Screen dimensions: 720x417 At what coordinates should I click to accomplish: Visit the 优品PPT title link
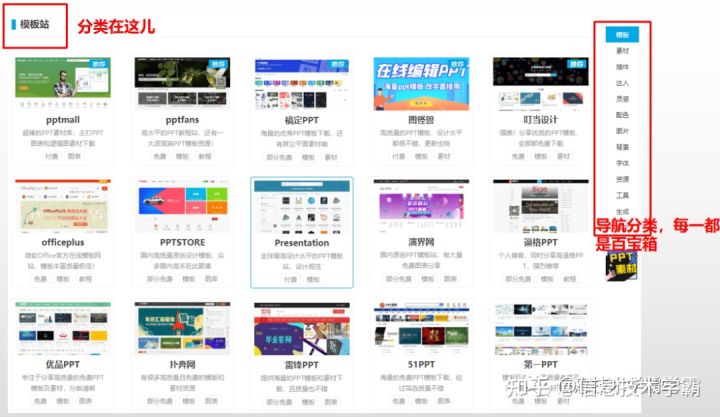[x=63, y=365]
